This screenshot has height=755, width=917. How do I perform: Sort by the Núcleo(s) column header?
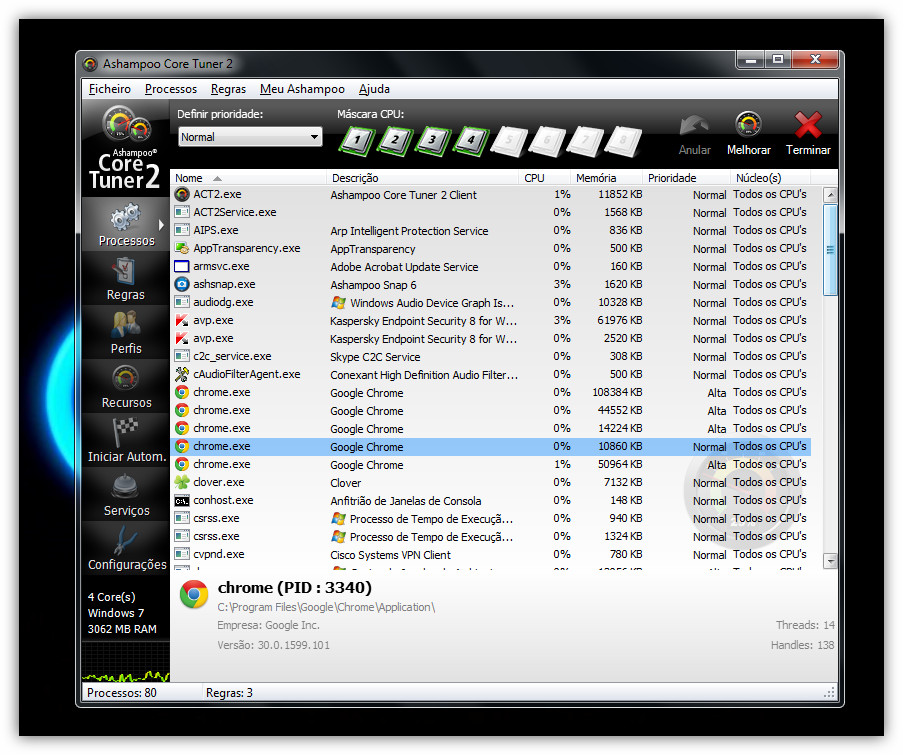tap(770, 178)
